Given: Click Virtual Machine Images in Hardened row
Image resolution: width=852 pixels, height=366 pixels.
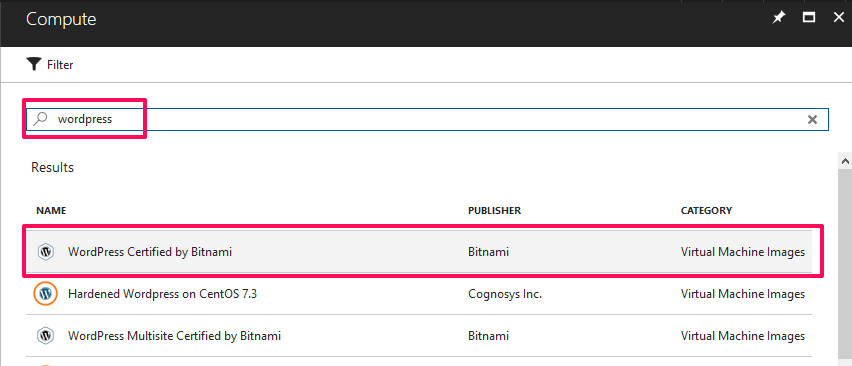Looking at the screenshot, I should pos(743,294).
